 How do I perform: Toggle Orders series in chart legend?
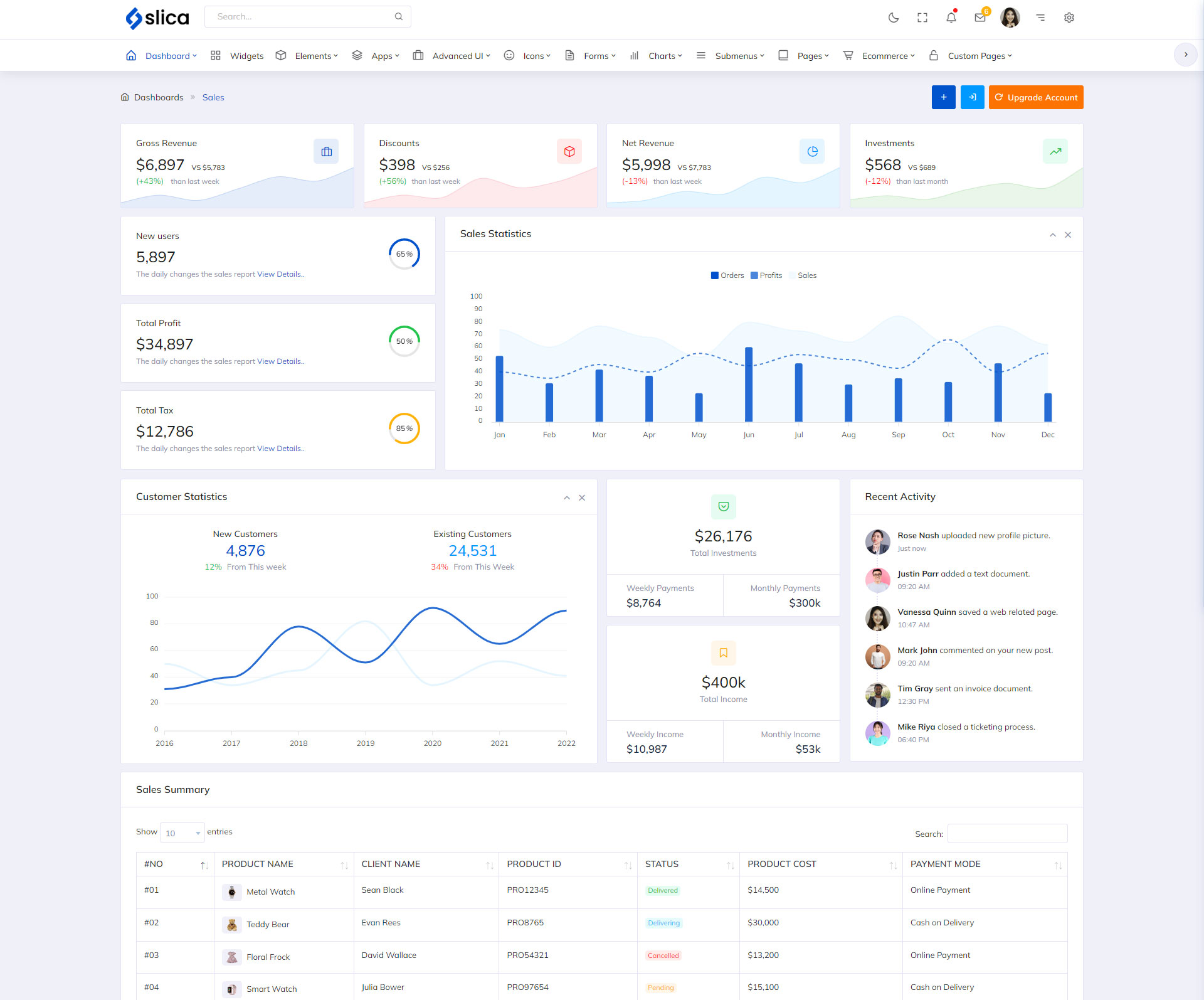[727, 275]
